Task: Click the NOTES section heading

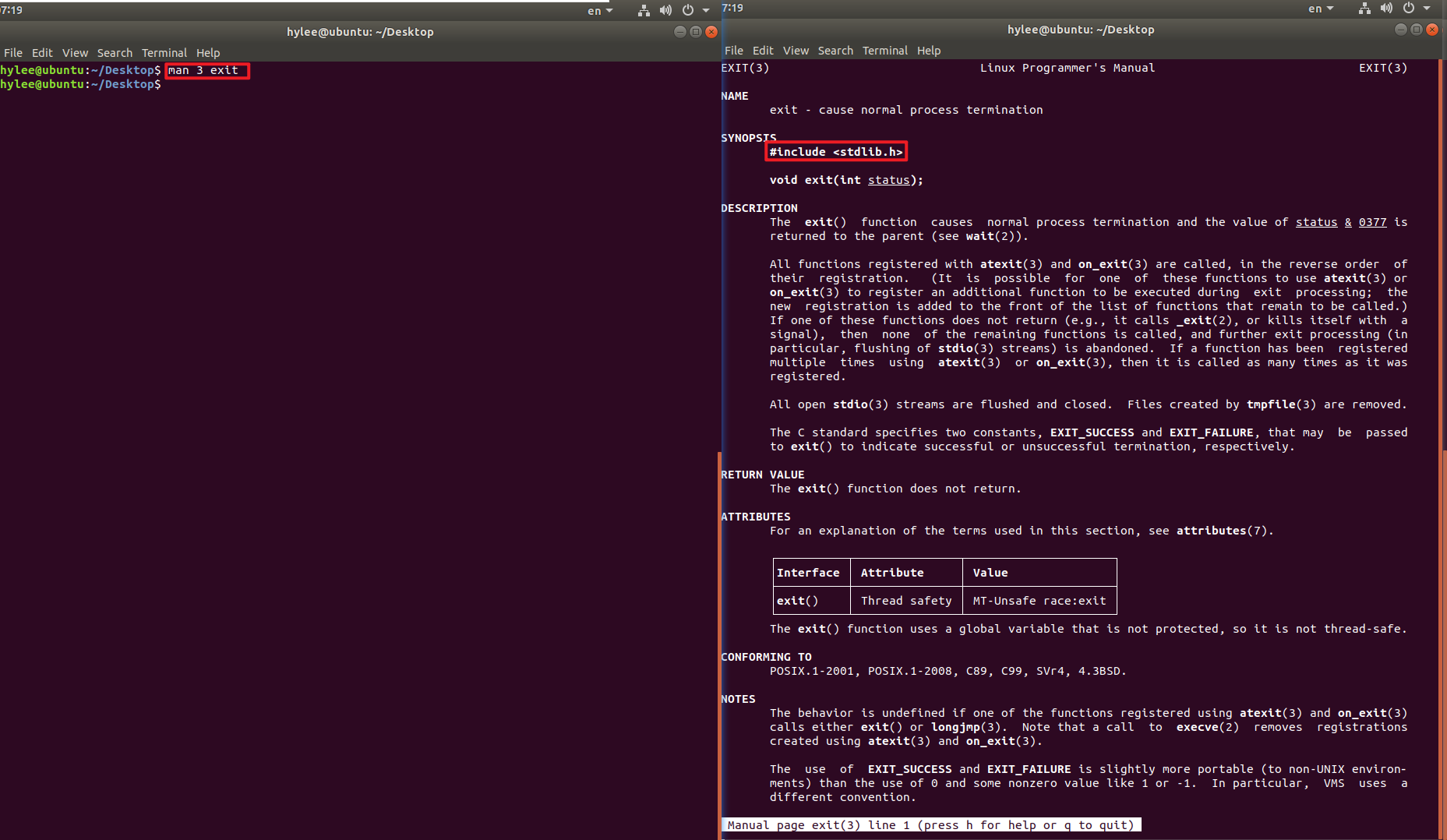Action: pos(738,699)
